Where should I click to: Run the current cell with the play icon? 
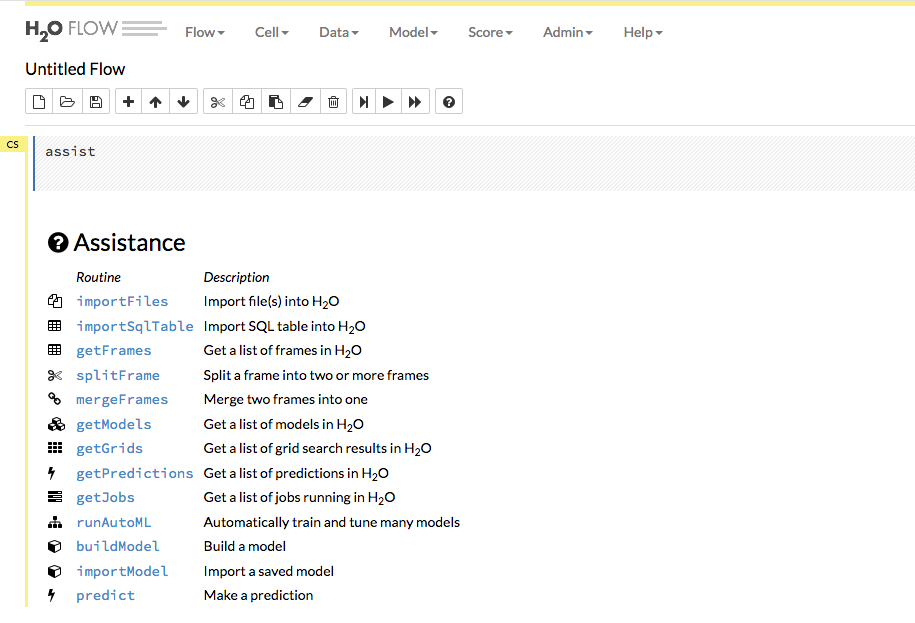(x=388, y=102)
